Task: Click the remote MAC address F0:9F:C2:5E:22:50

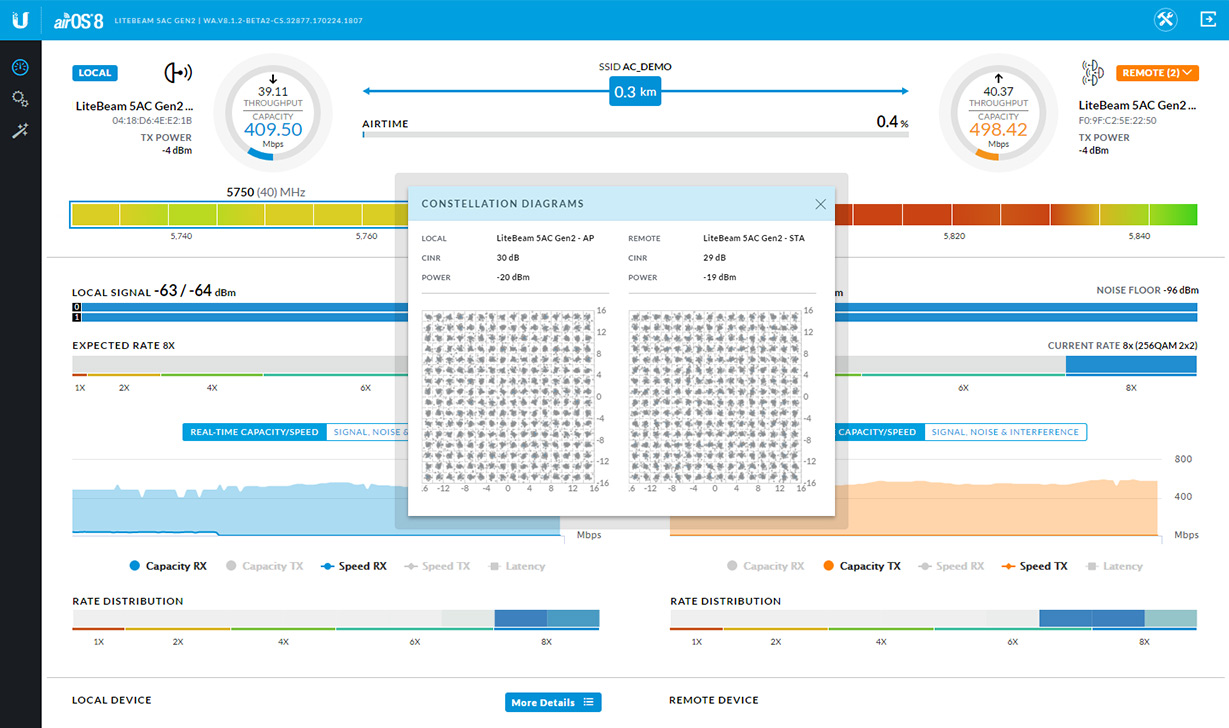Action: [x=1118, y=121]
